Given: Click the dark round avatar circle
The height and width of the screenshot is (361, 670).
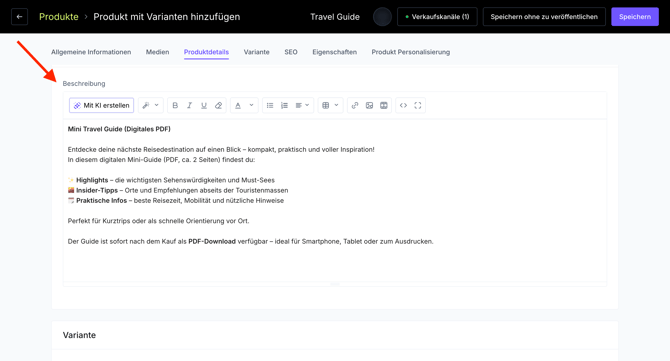Looking at the screenshot, I should pos(382,17).
